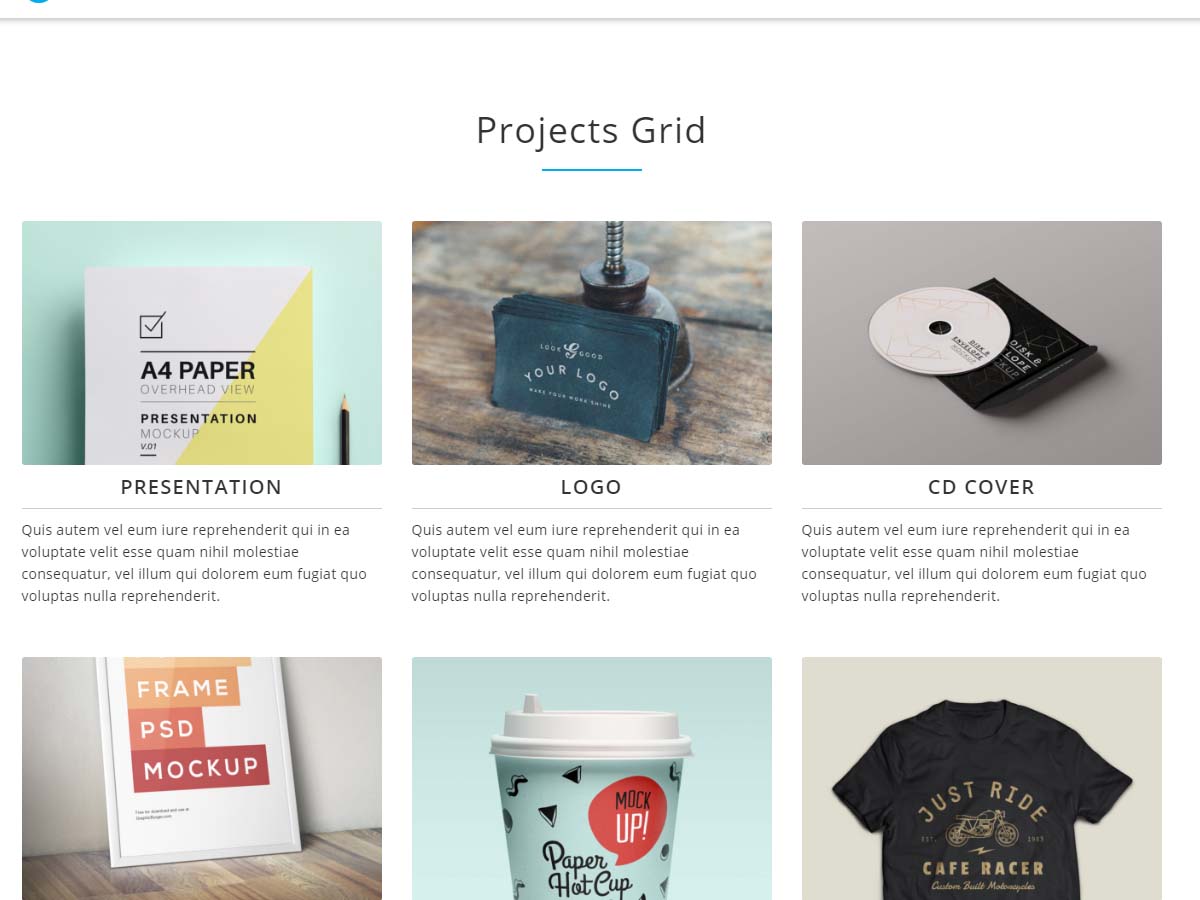
Task: Click the description paragraph under CD COVER
Action: pyautogui.click(x=976, y=563)
